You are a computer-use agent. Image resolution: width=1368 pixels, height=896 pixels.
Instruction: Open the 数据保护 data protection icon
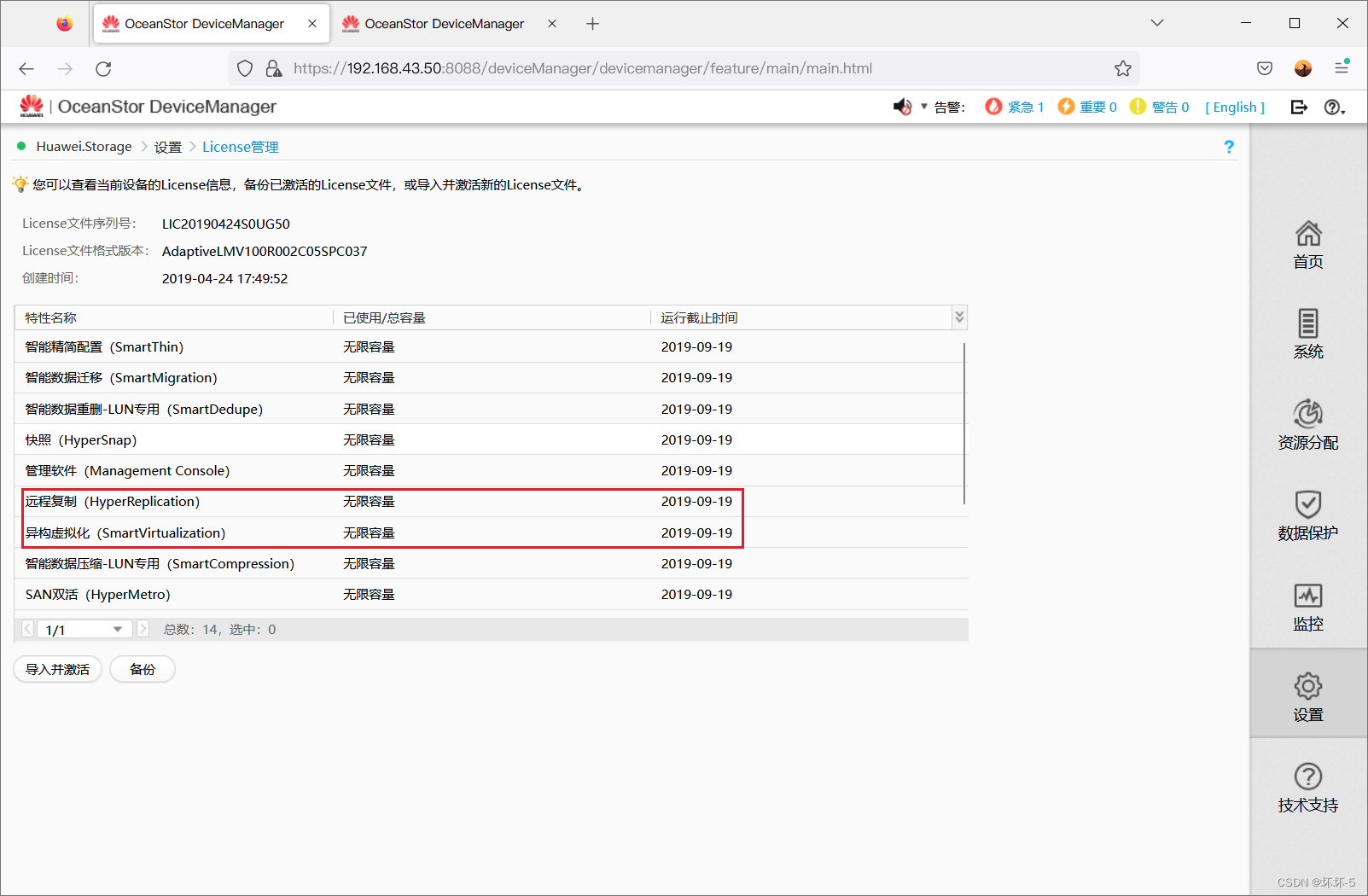click(x=1307, y=515)
